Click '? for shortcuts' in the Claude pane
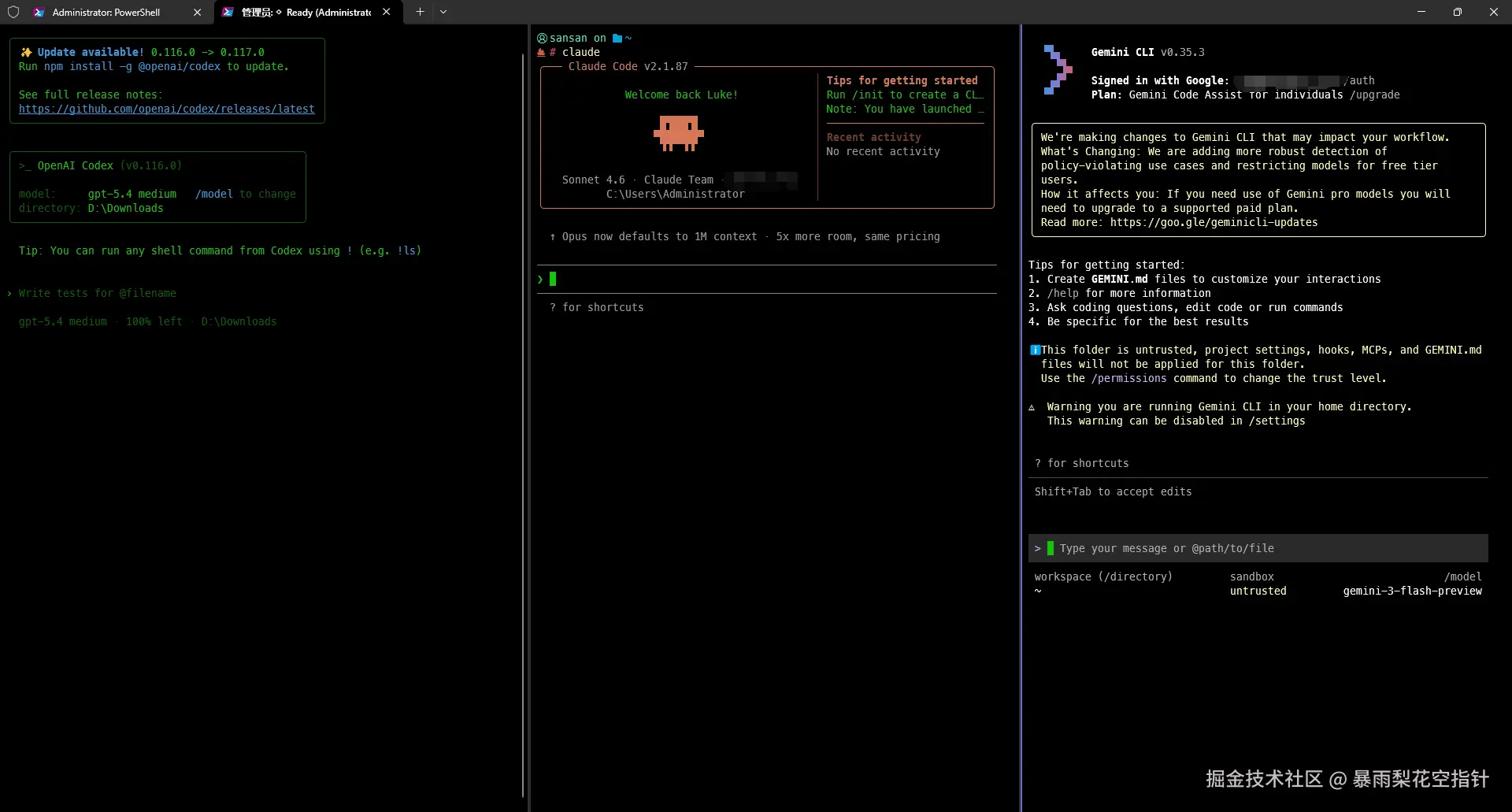This screenshot has width=1512, height=812. [x=597, y=307]
